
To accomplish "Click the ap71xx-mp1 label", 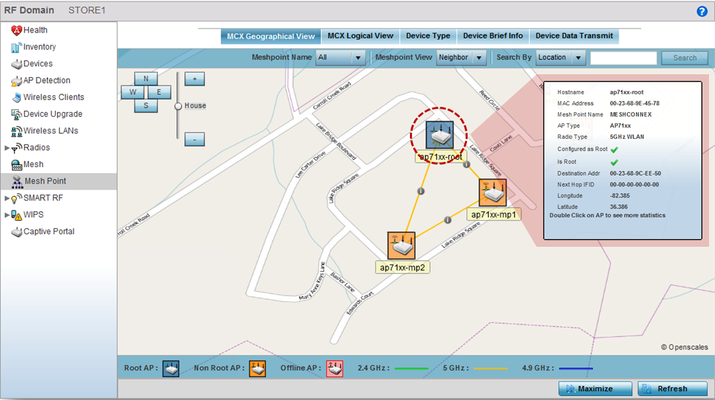I will tap(493, 214).
